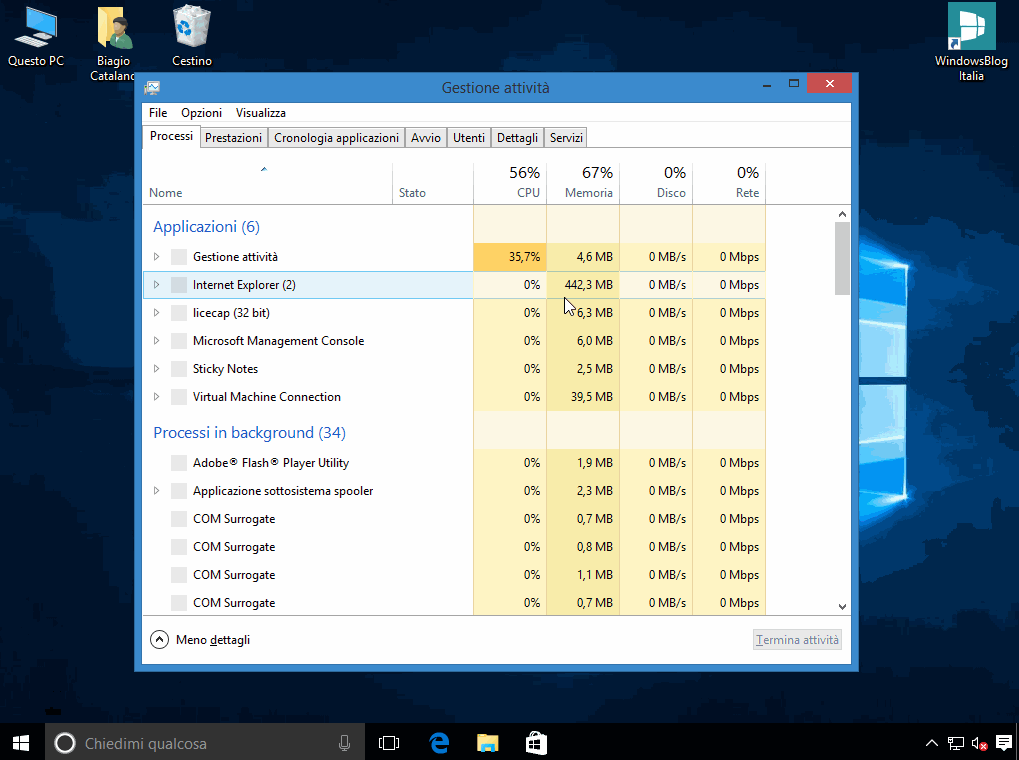Screen dimensions: 1019x760
Task: Open the Windows Start menu
Action: coord(21,742)
